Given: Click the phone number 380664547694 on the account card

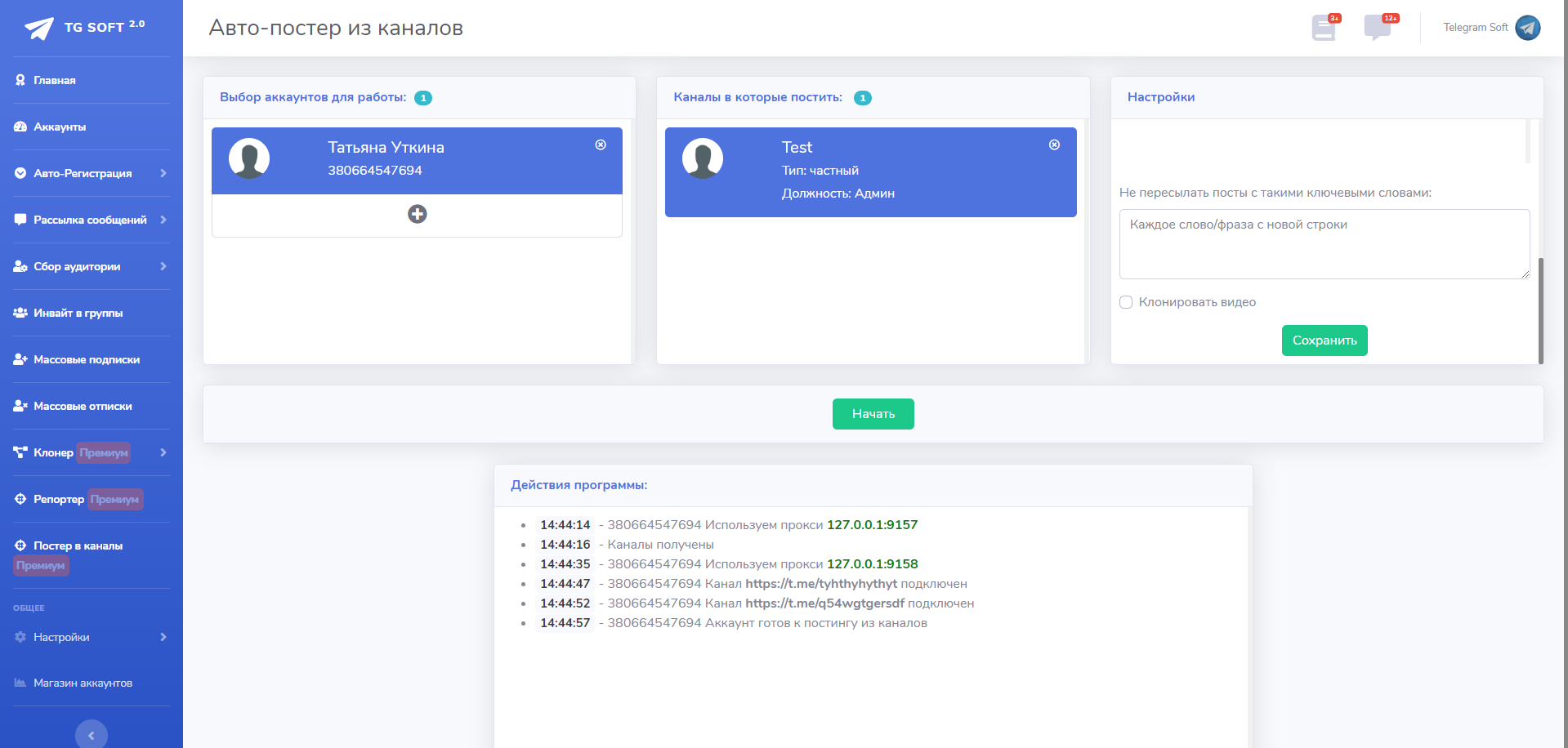Looking at the screenshot, I should (x=375, y=171).
